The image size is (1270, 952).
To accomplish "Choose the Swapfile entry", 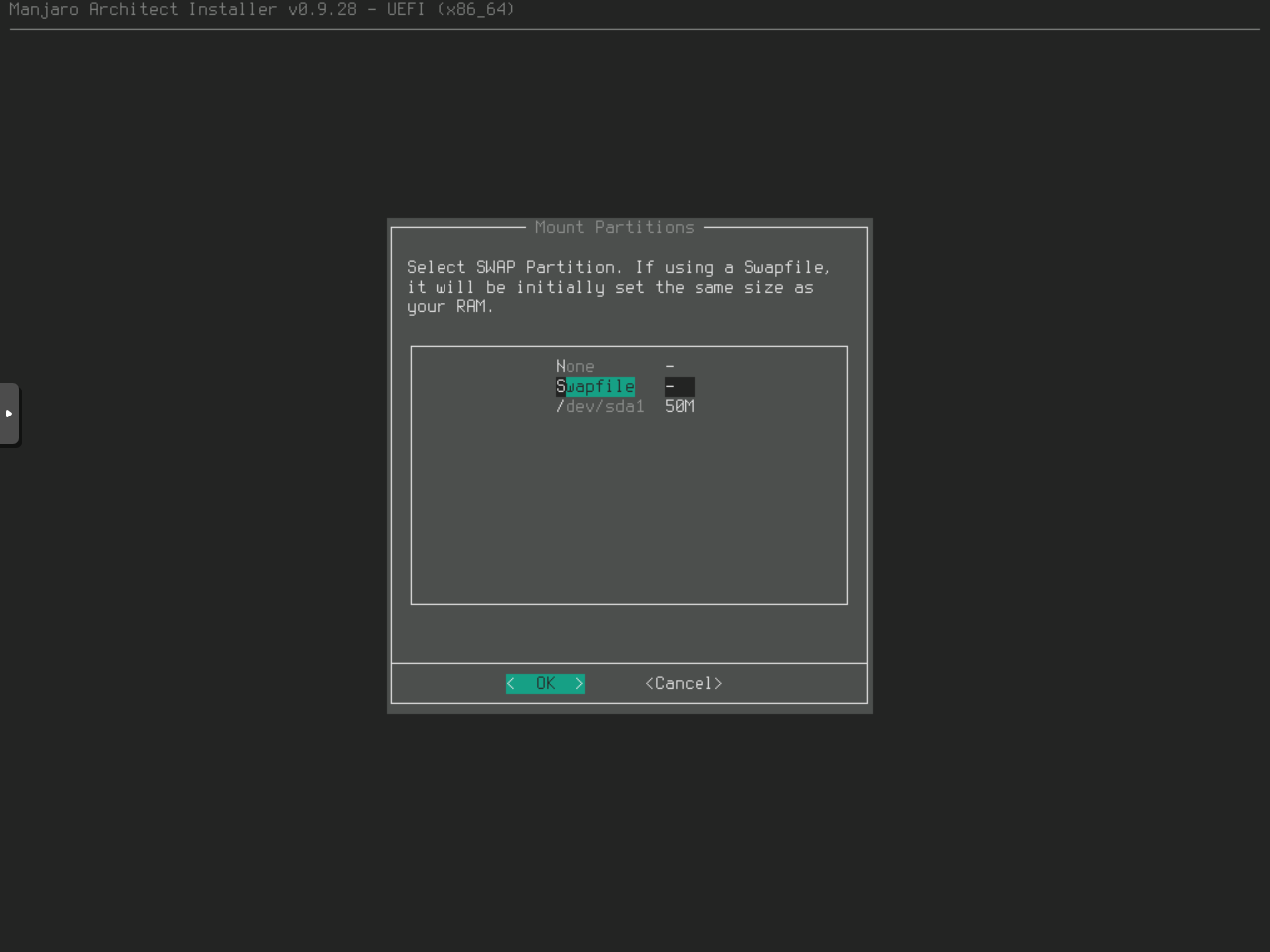I will (x=595, y=387).
